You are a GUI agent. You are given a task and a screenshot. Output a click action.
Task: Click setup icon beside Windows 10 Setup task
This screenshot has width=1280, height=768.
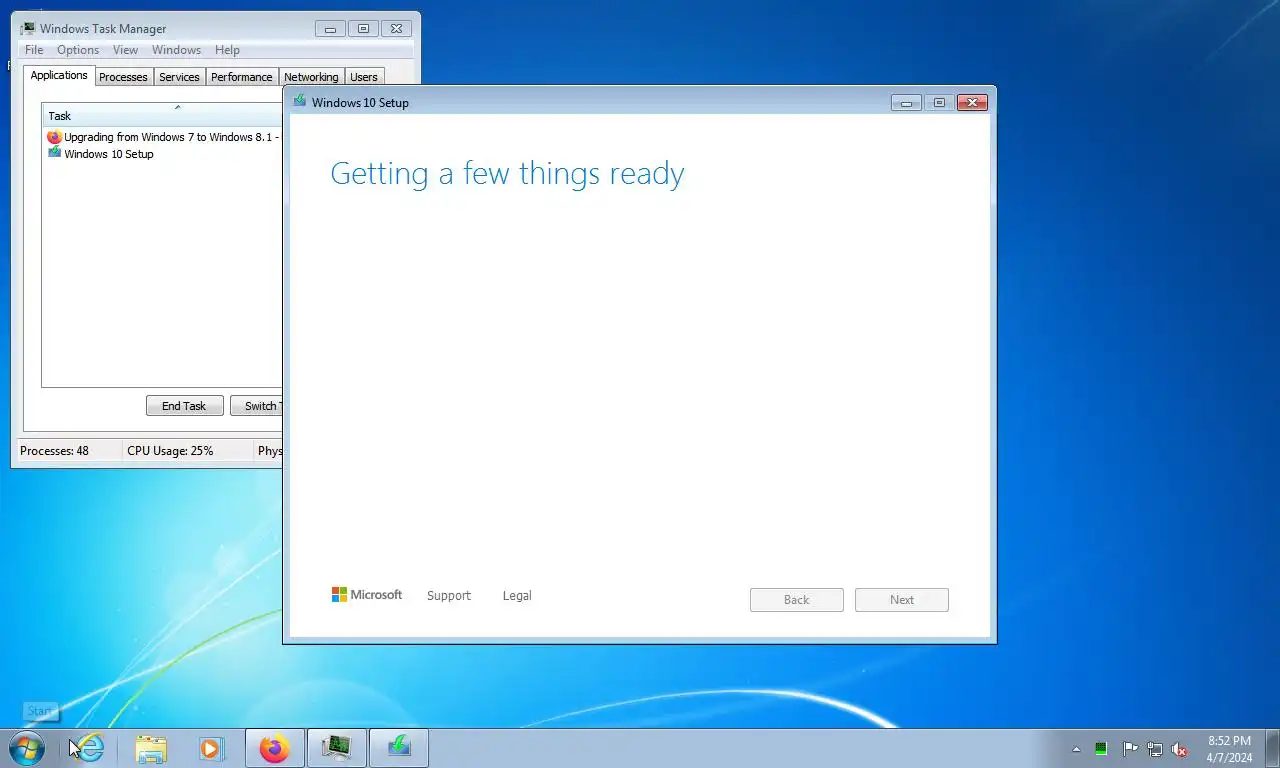click(54, 153)
